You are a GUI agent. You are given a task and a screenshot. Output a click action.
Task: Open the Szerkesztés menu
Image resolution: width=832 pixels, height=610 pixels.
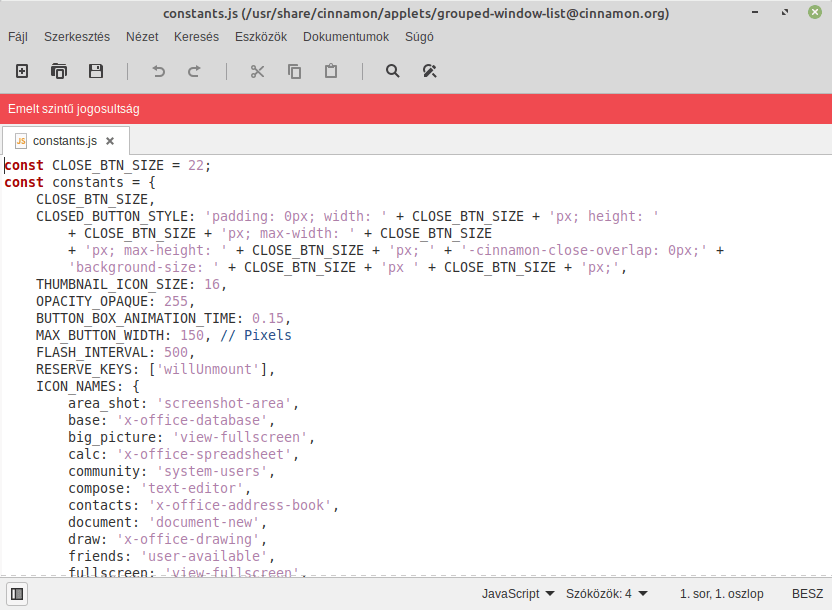coord(77,37)
